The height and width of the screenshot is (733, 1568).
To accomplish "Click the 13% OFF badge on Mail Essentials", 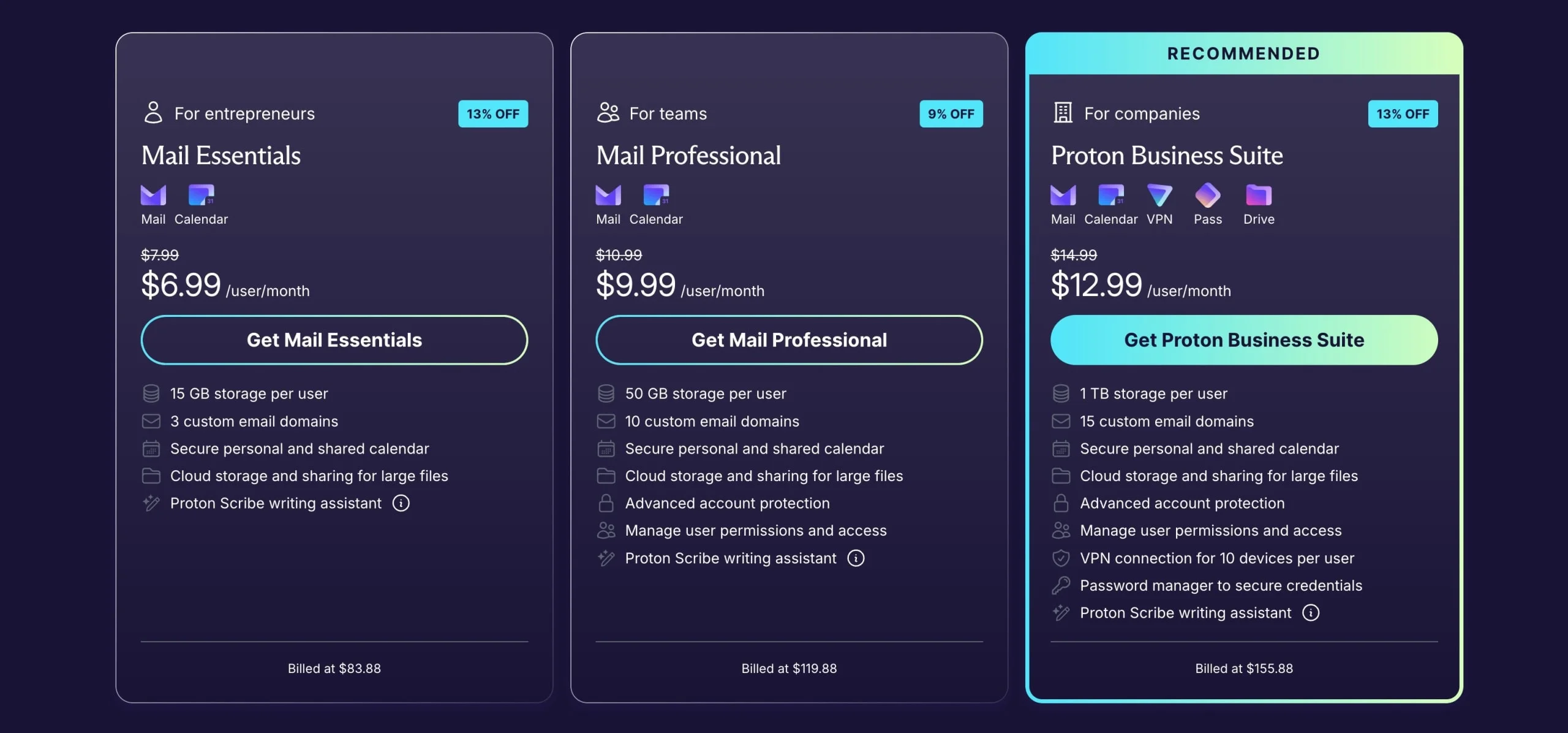I will [493, 113].
